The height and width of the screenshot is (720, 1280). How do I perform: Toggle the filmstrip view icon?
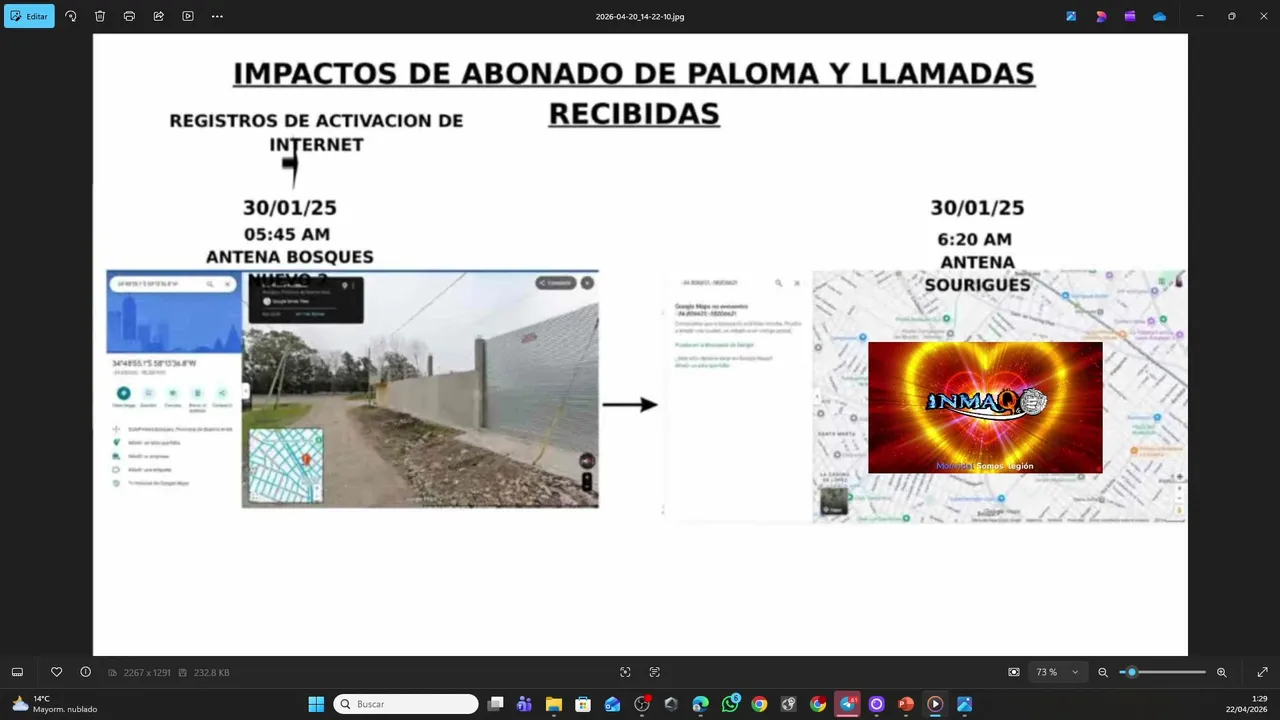coord(17,672)
